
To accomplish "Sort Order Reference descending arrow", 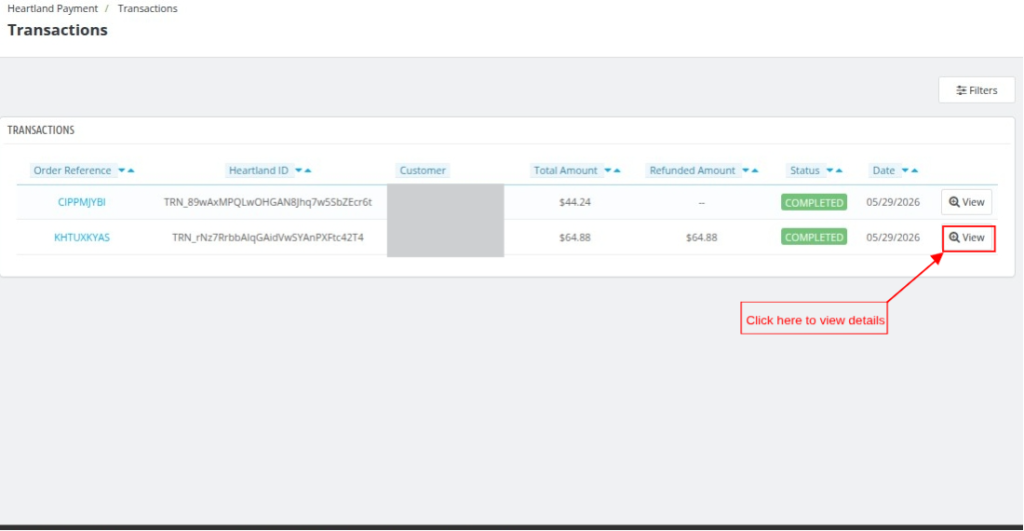I will [x=121, y=170].
